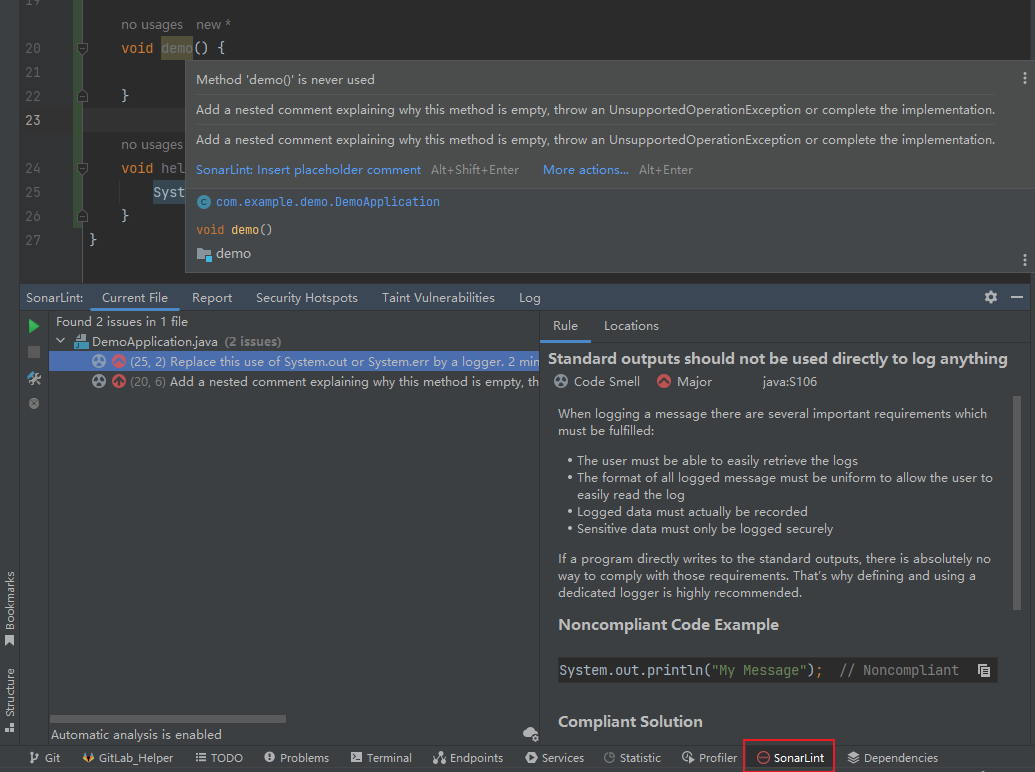Screen dimensions: 1035x772
Task: Click the 'Method 'demo()' is never used' message
Action: [x=285, y=80]
